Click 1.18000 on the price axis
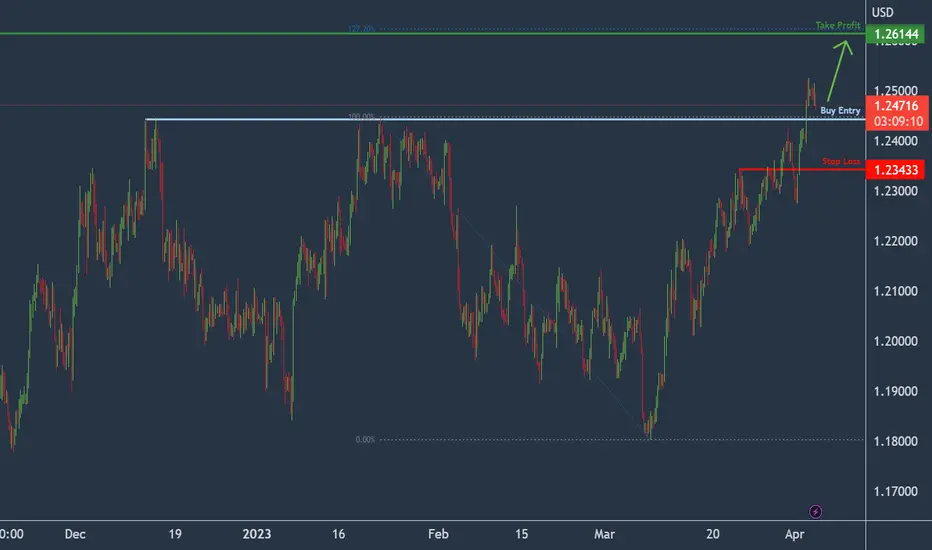This screenshot has width=932, height=550. [895, 441]
